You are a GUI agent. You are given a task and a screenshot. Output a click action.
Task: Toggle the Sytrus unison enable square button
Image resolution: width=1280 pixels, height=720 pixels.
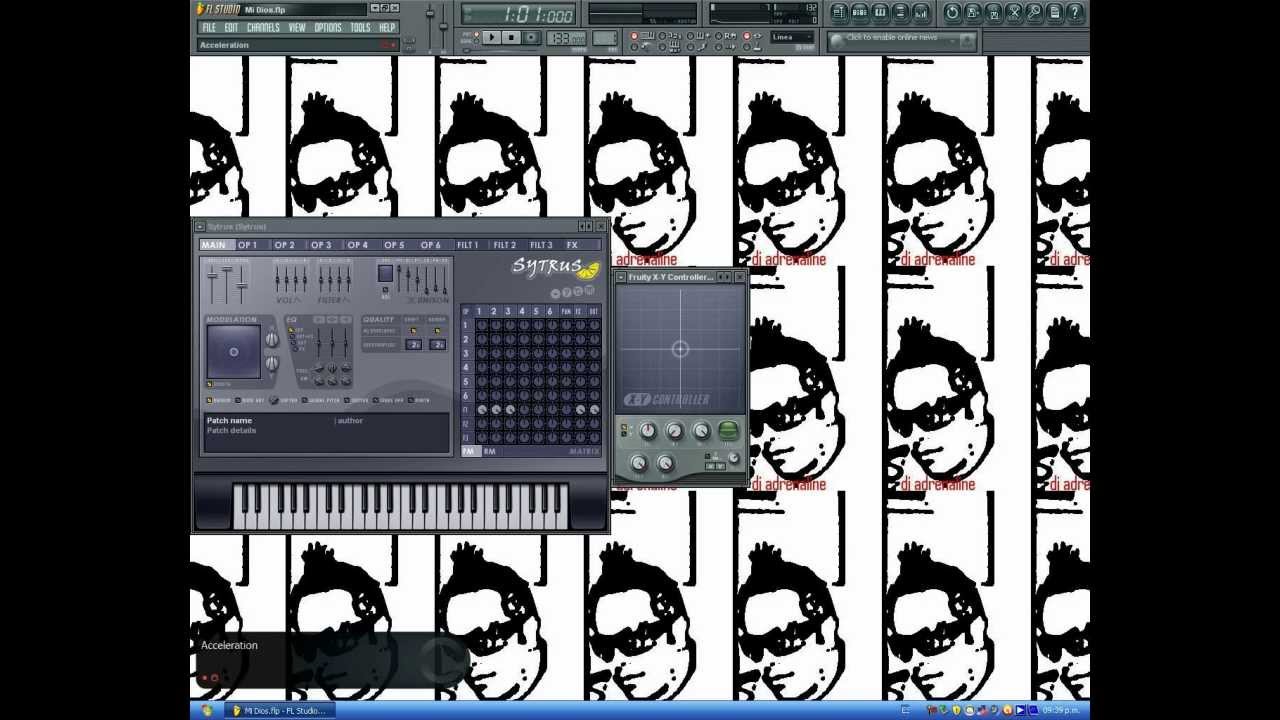[385, 273]
